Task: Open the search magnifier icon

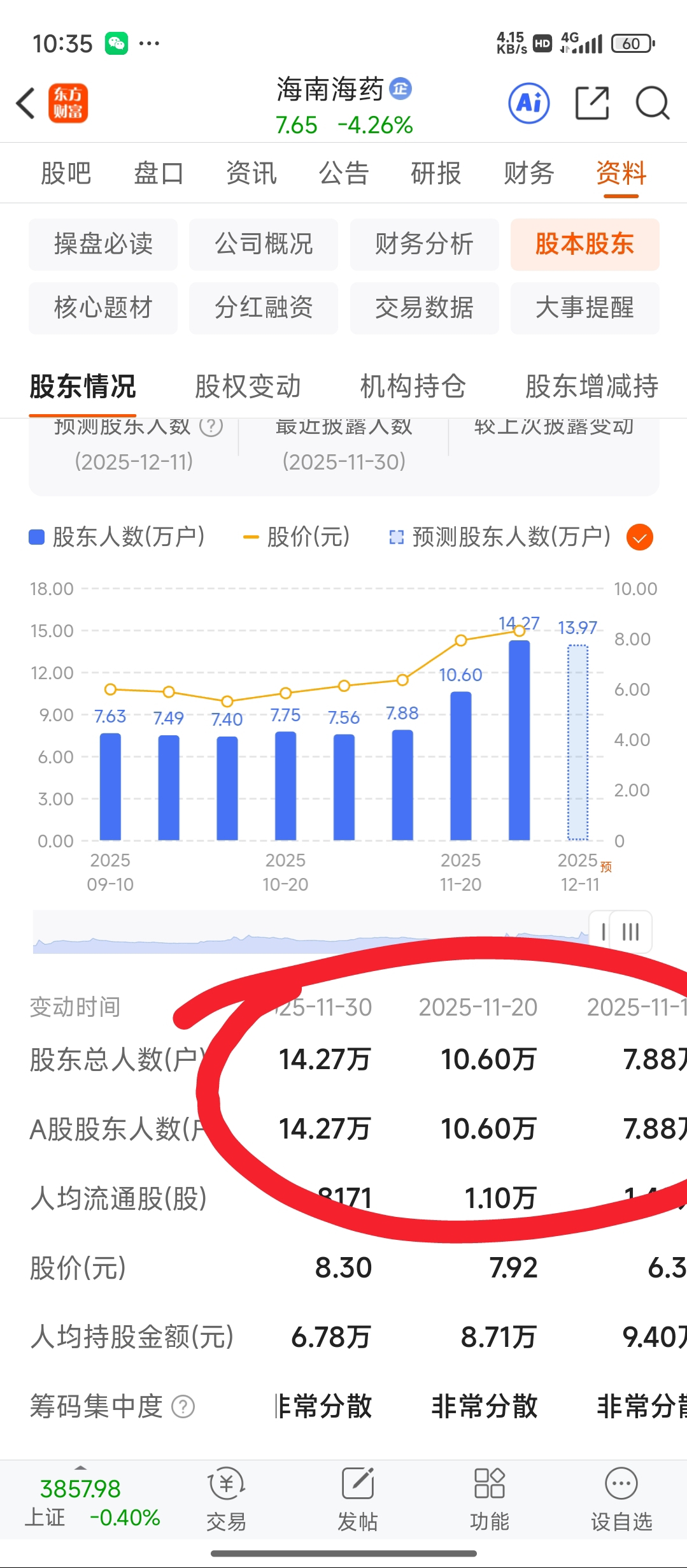Action: (653, 103)
